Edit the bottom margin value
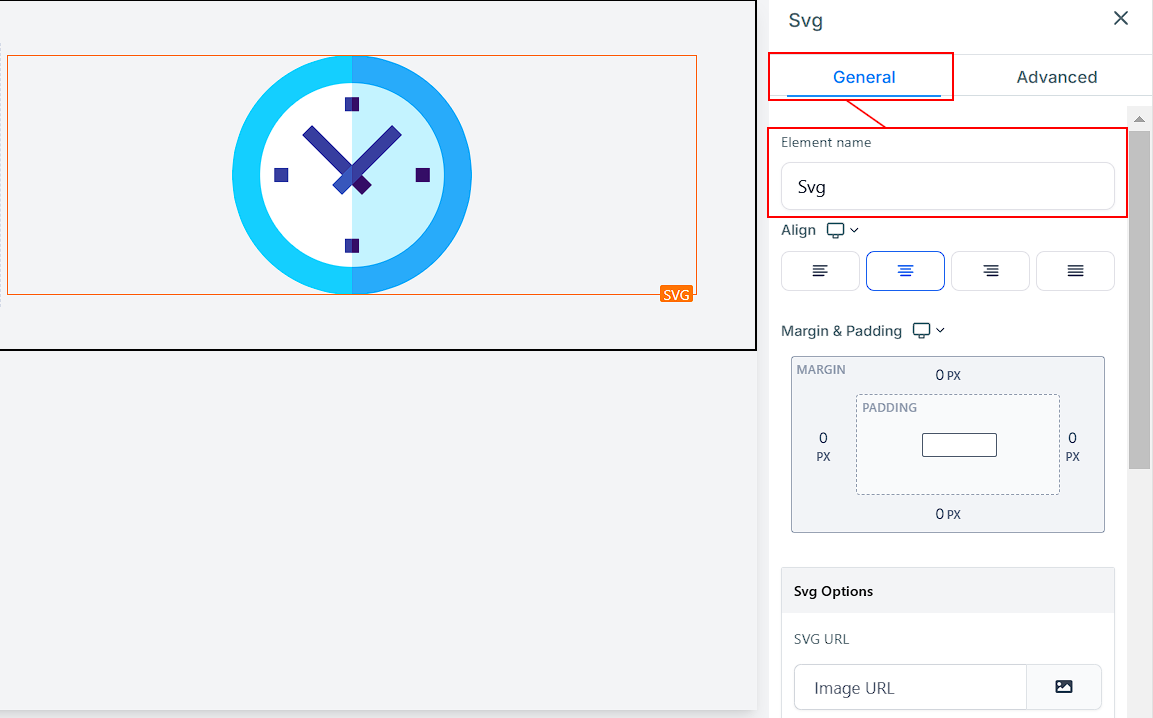The image size is (1153, 718). (x=948, y=514)
